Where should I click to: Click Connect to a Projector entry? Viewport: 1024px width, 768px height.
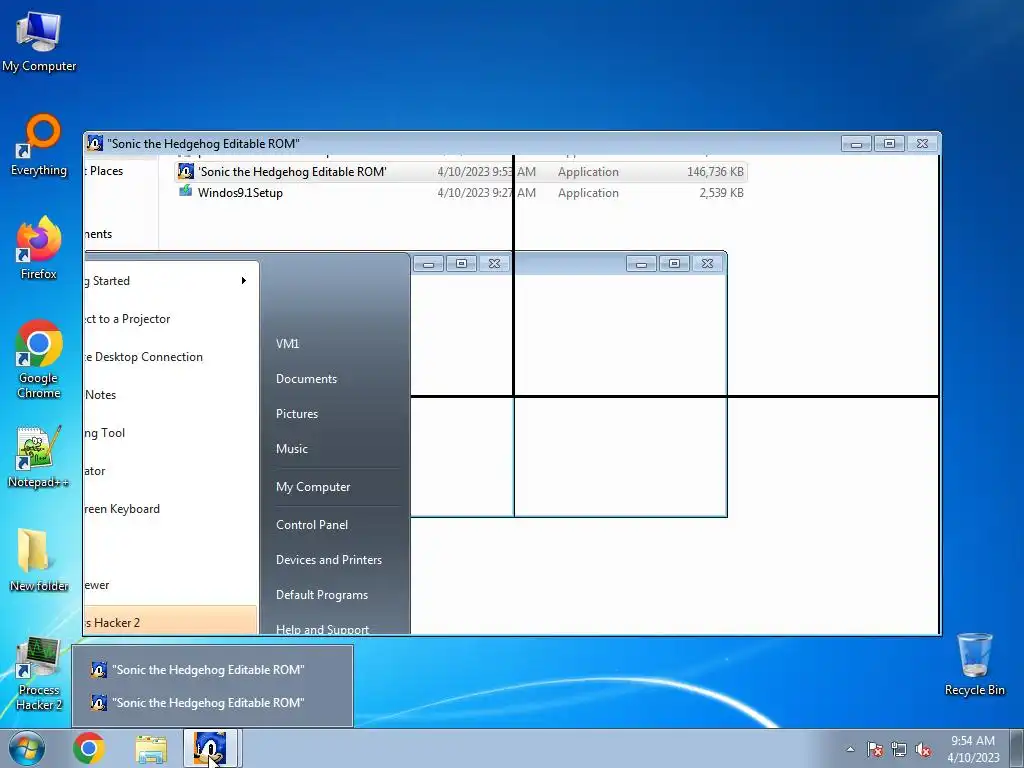point(171,319)
